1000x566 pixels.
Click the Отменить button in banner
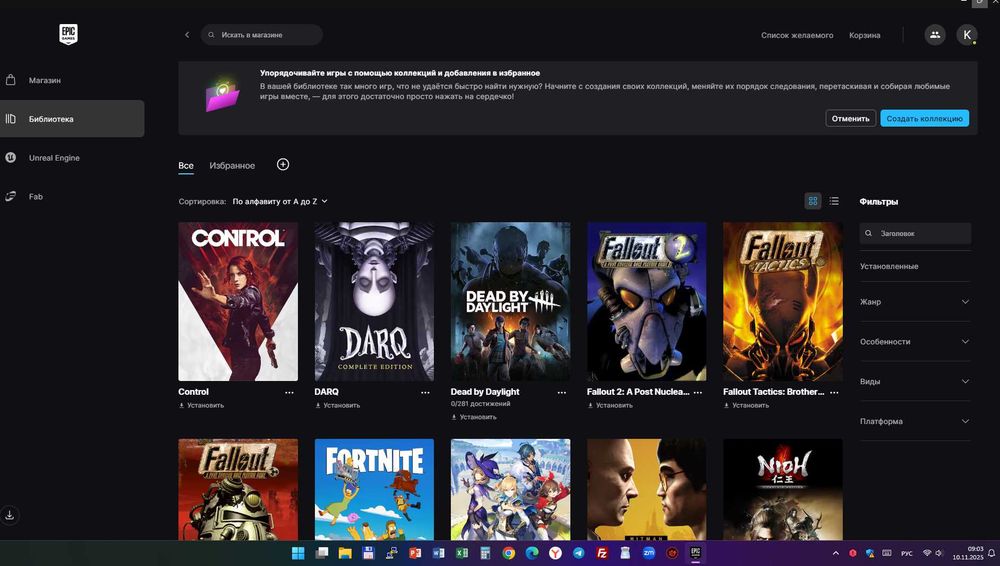pos(850,118)
